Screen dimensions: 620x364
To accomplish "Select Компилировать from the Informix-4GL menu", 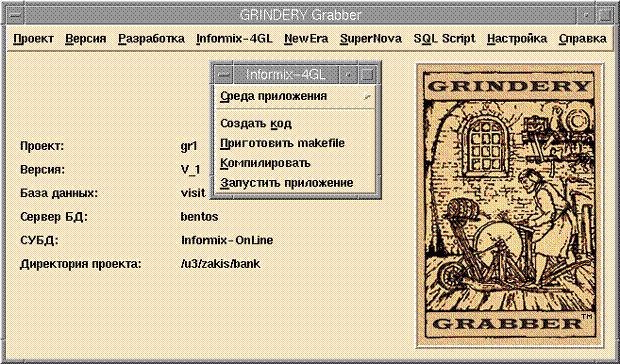I will 265,163.
